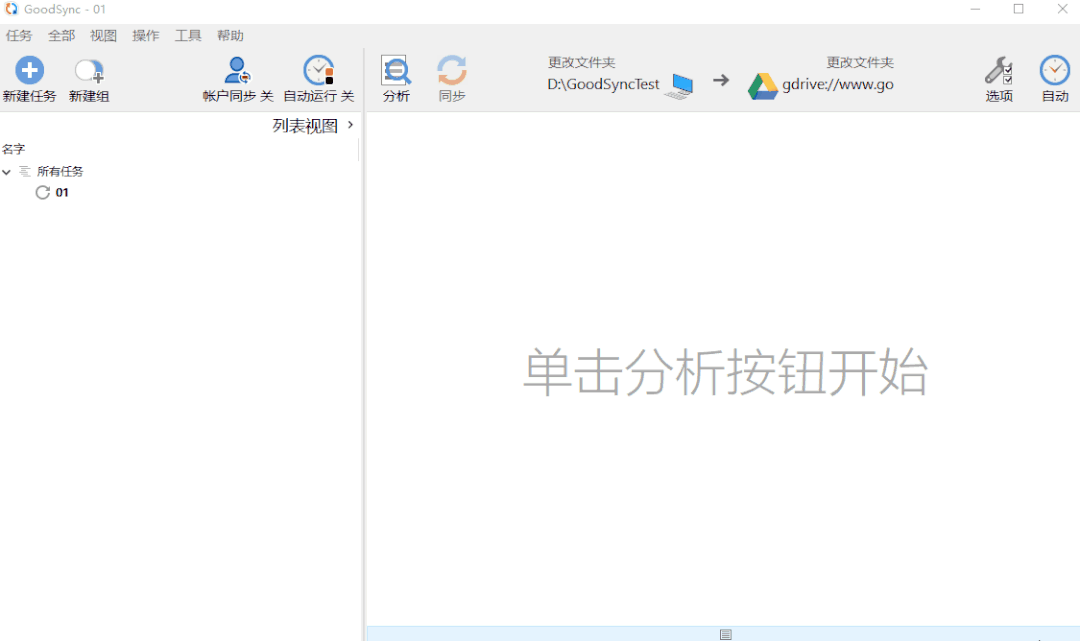The width and height of the screenshot is (1080, 641).
Task: Open the 帮助 menu
Action: point(230,36)
